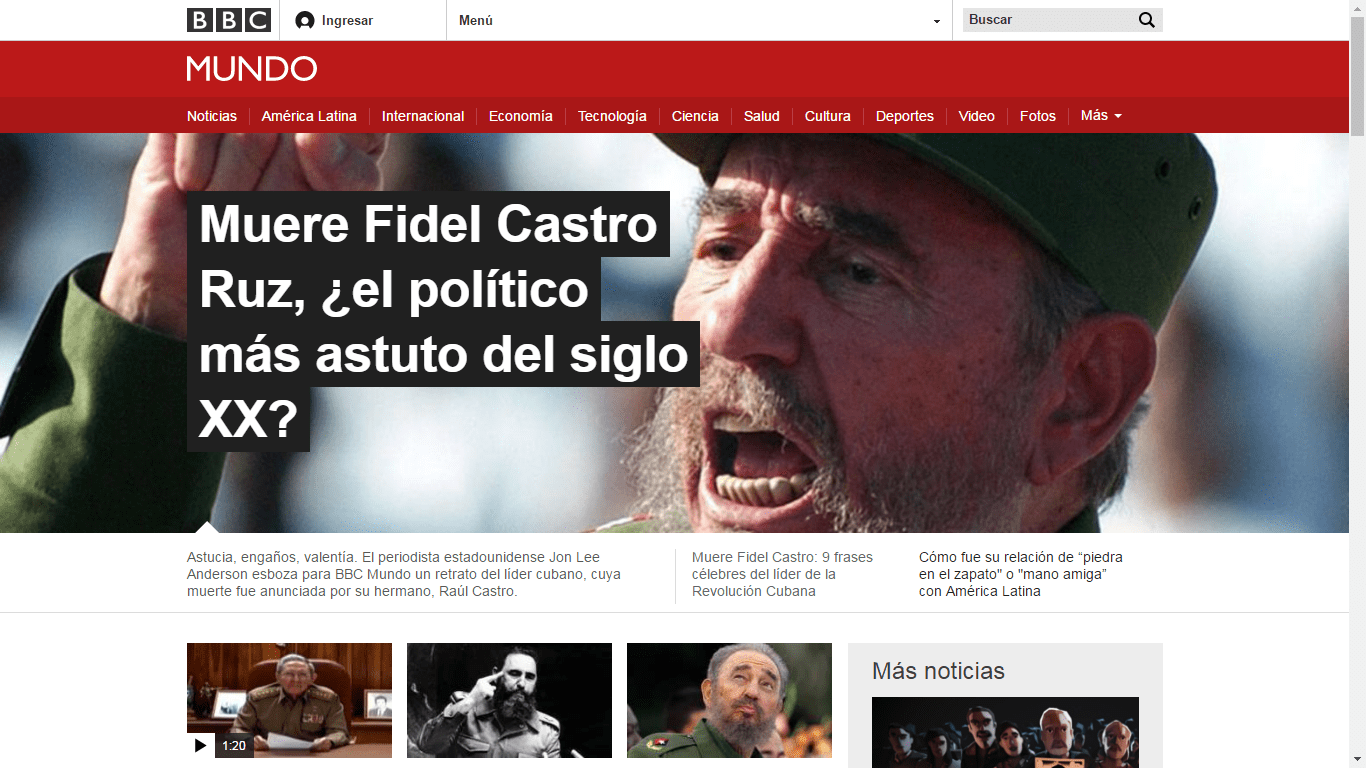
Task: Open the Más noticias story thumbnail
Action: (1004, 733)
